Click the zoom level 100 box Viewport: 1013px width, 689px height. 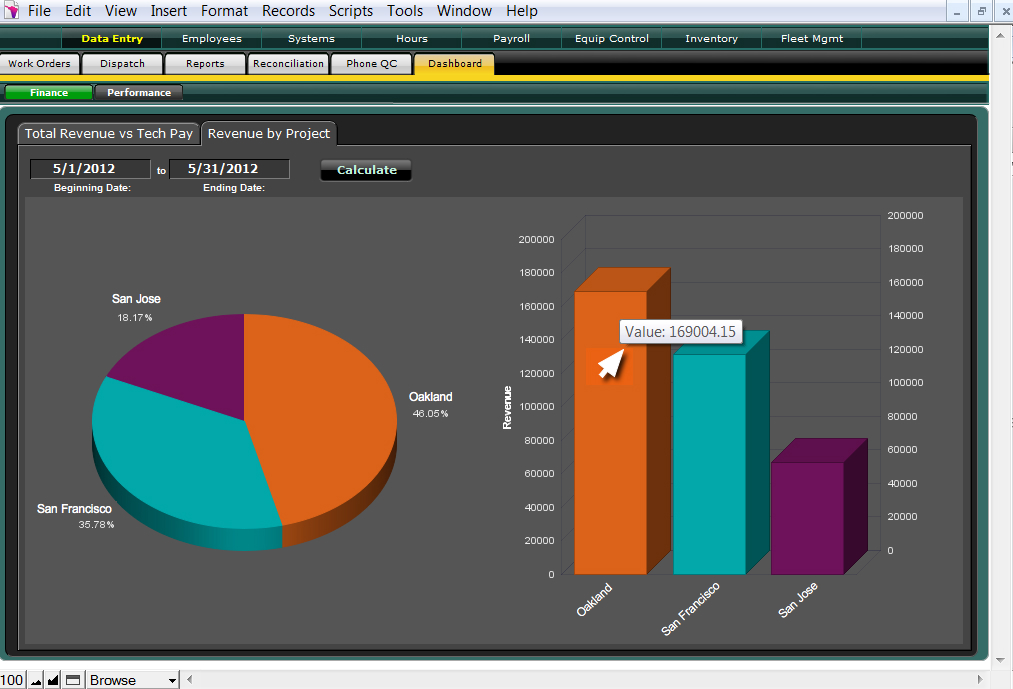coord(13,680)
